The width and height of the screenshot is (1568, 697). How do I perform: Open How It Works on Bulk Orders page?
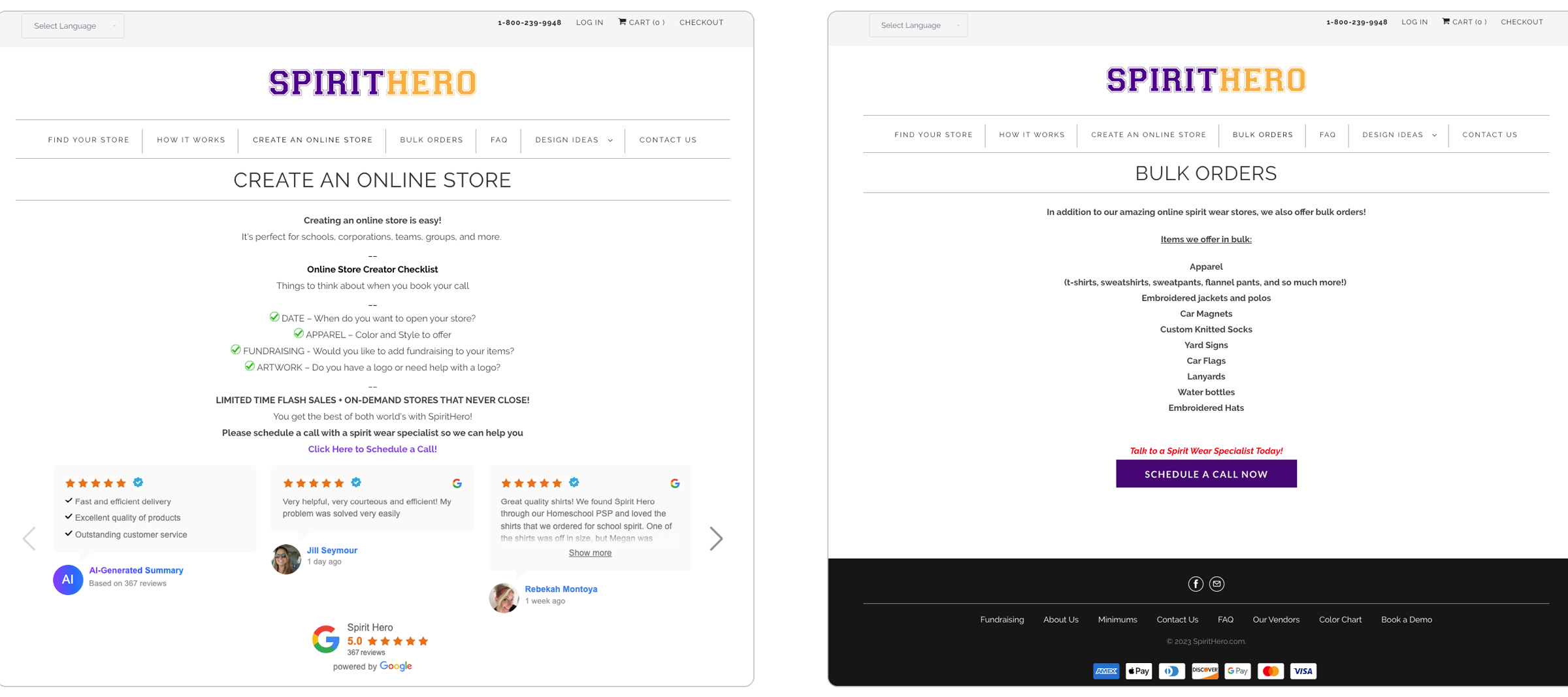pos(1032,135)
